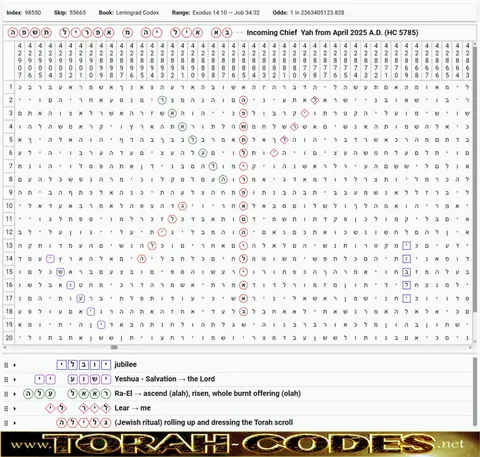Click the 'Ra-El → ascend (alah)' label

point(207,393)
